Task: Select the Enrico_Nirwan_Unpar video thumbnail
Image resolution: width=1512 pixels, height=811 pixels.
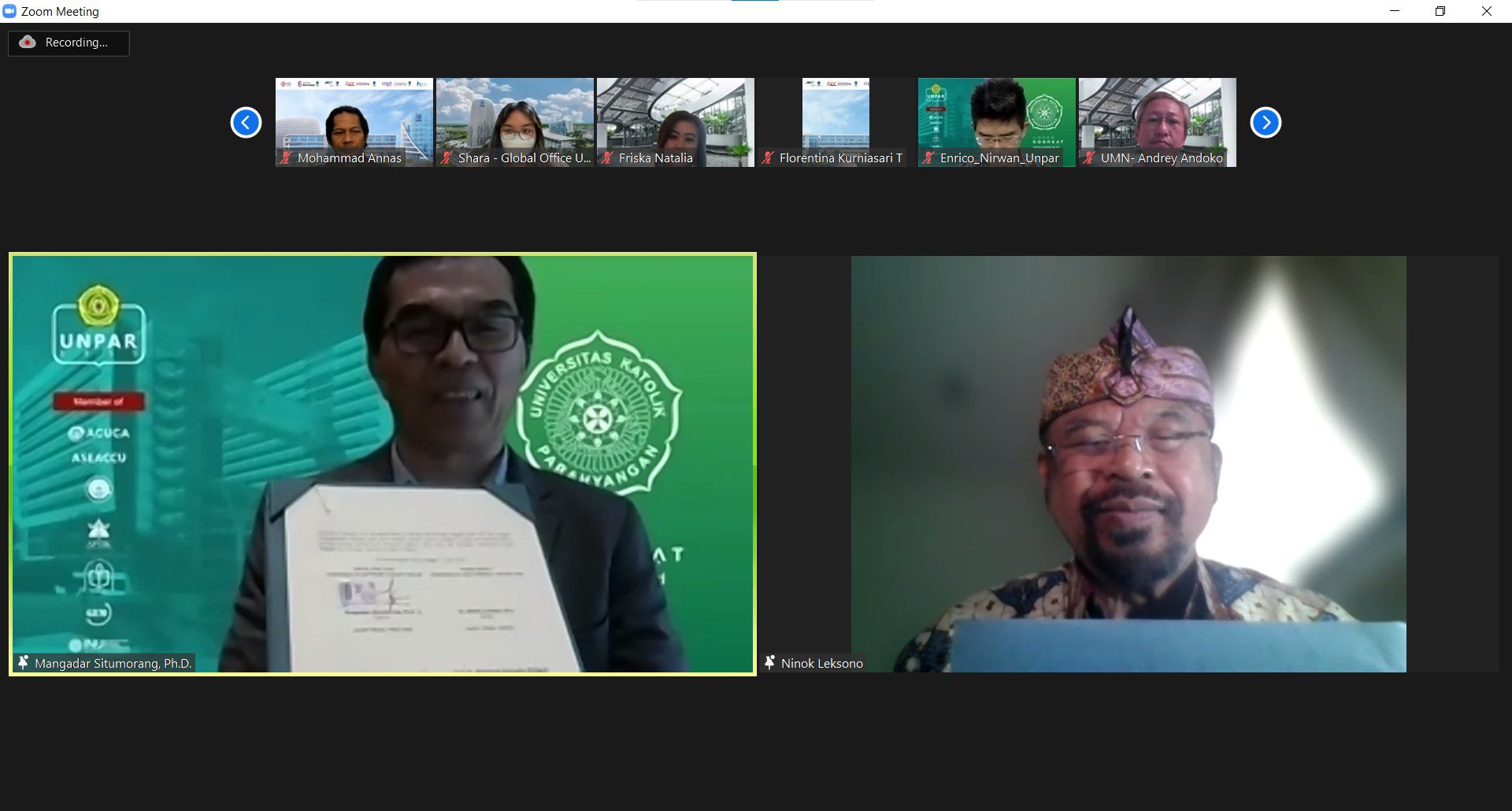Action: [996, 118]
